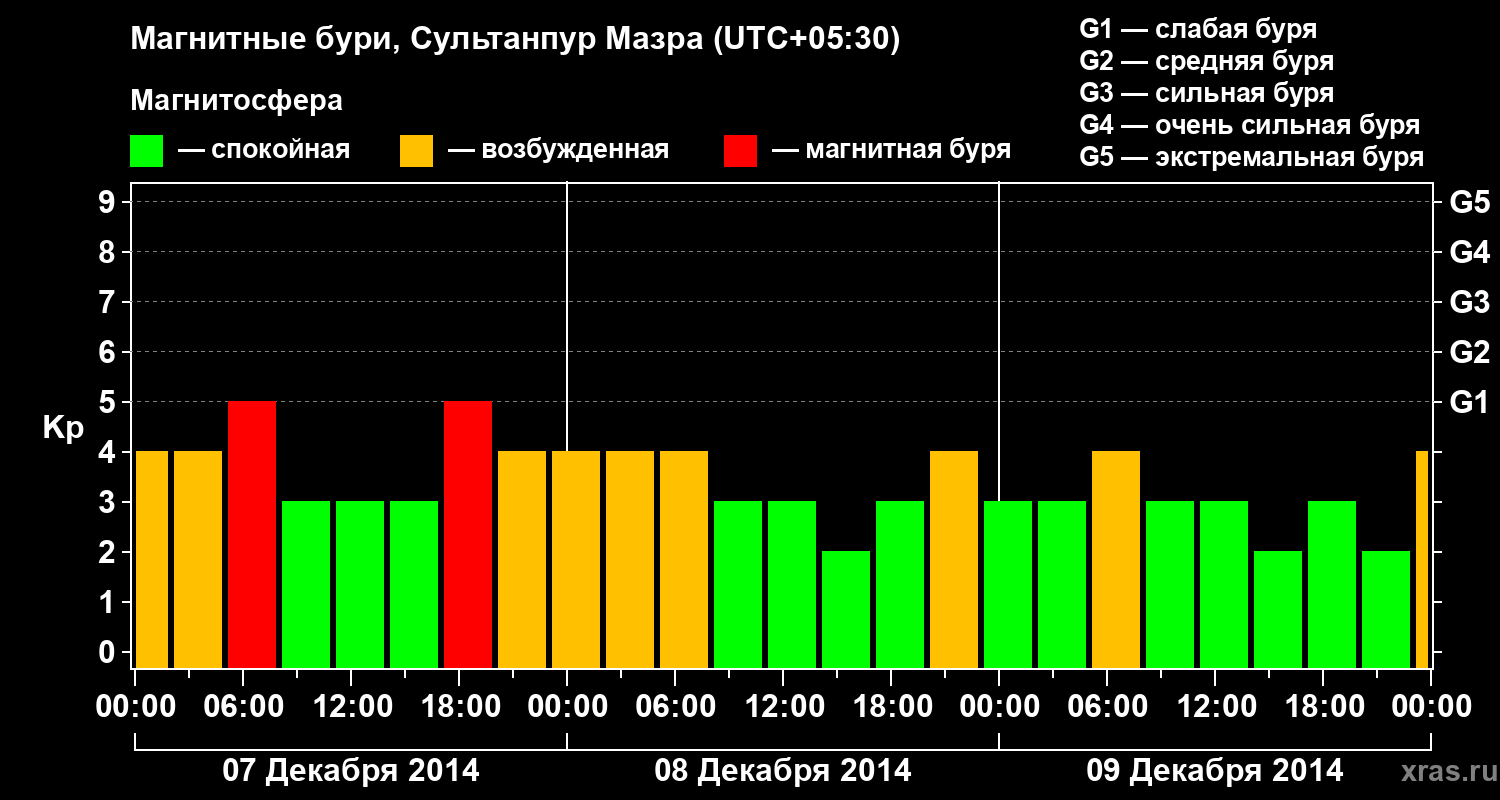Click the red 'магнитная буря' legend swatch
This screenshot has height=800, width=1500.
[741, 151]
